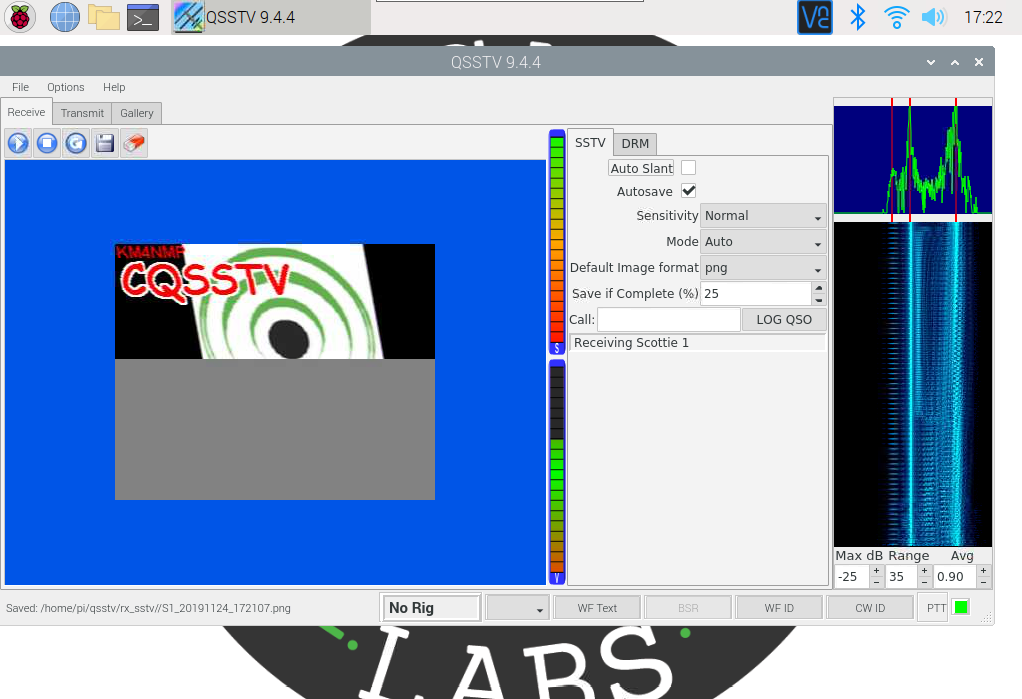
Task: Save the received image with the floppy icon
Action: [104, 142]
